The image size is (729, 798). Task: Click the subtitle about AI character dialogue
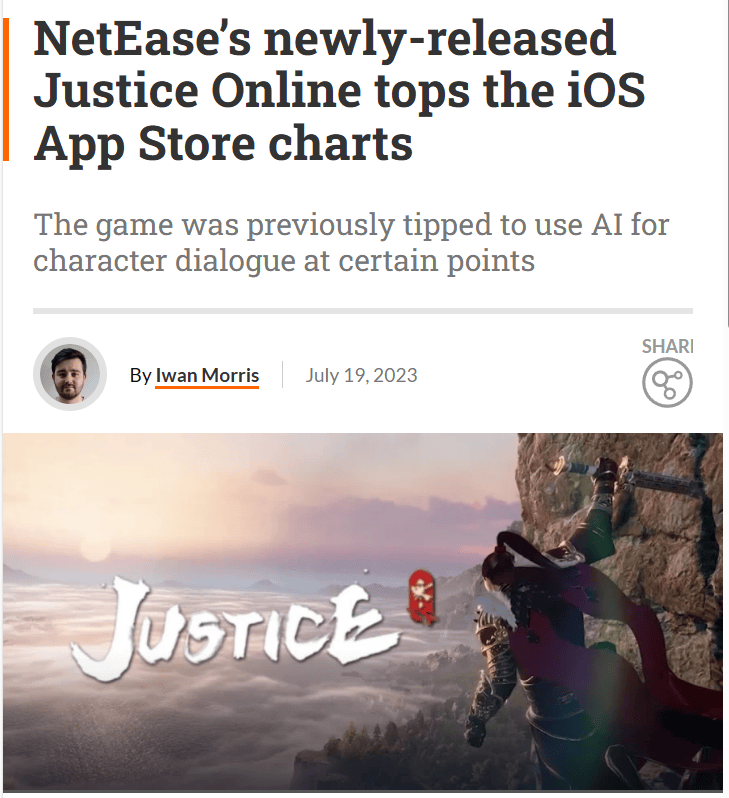[351, 242]
